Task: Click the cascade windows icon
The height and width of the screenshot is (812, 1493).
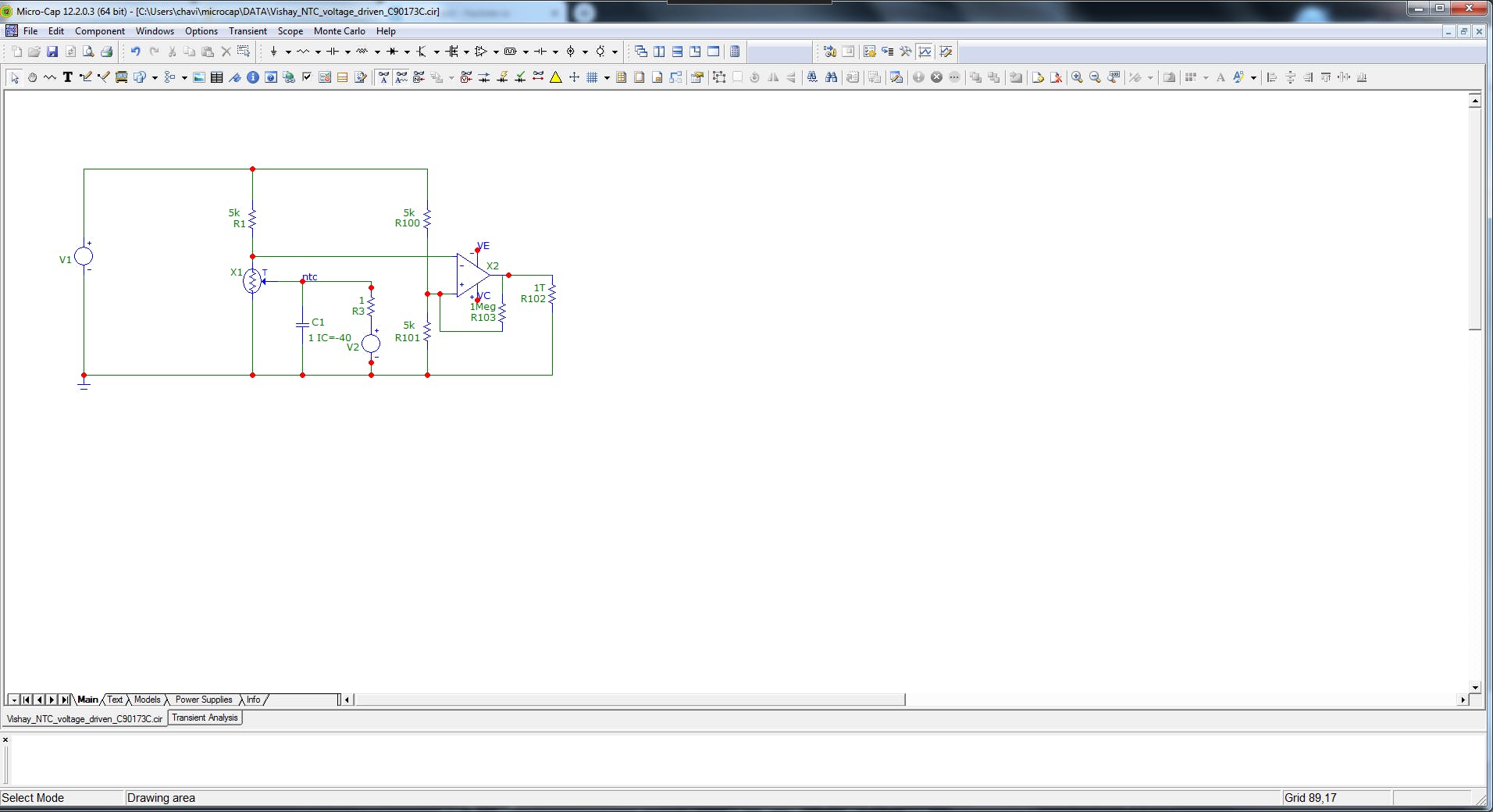Action: [x=641, y=52]
